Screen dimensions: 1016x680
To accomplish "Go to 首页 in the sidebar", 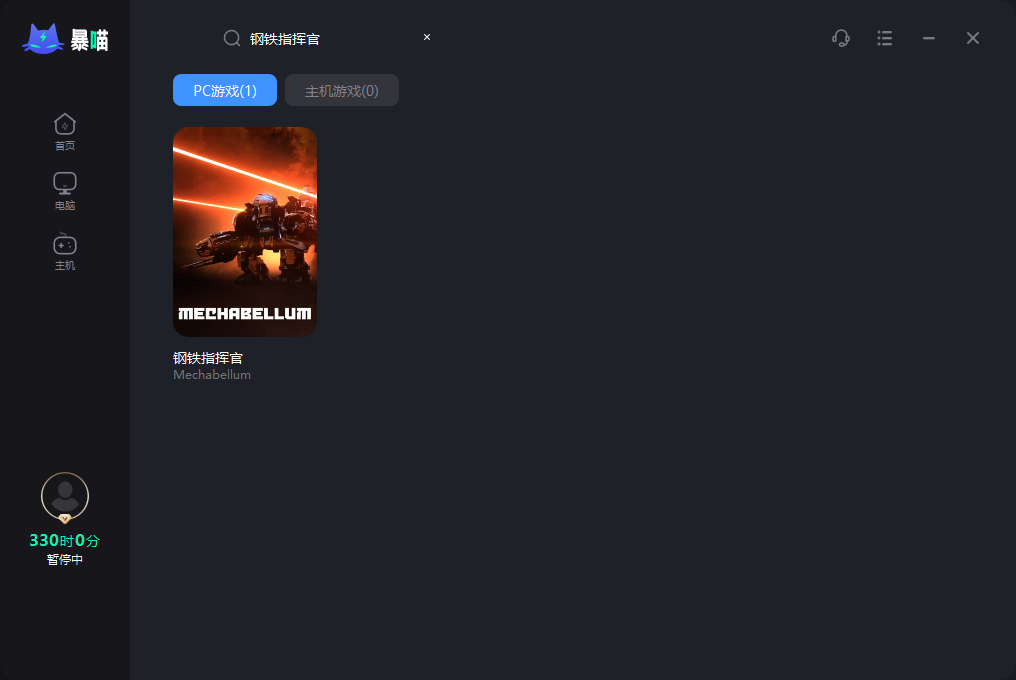I will 65,132.
